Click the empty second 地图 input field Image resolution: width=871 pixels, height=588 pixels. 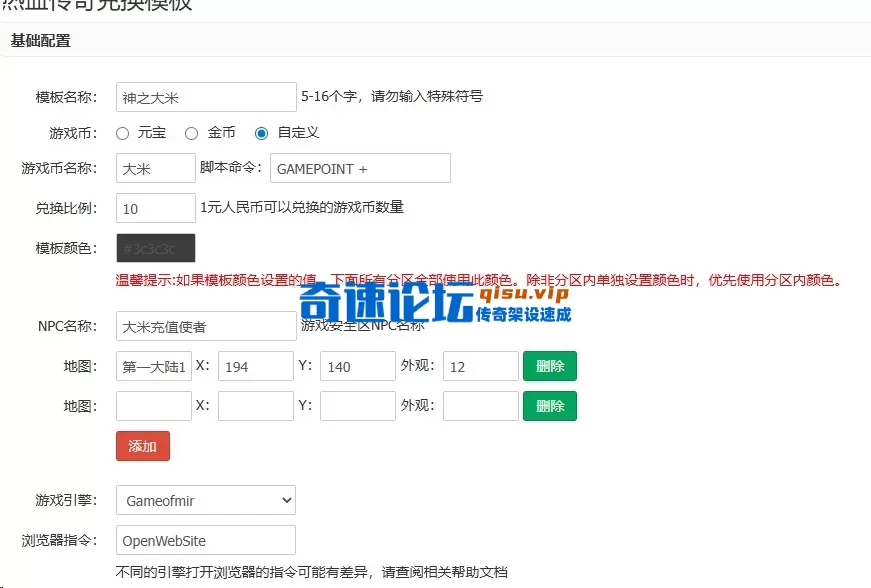point(154,406)
